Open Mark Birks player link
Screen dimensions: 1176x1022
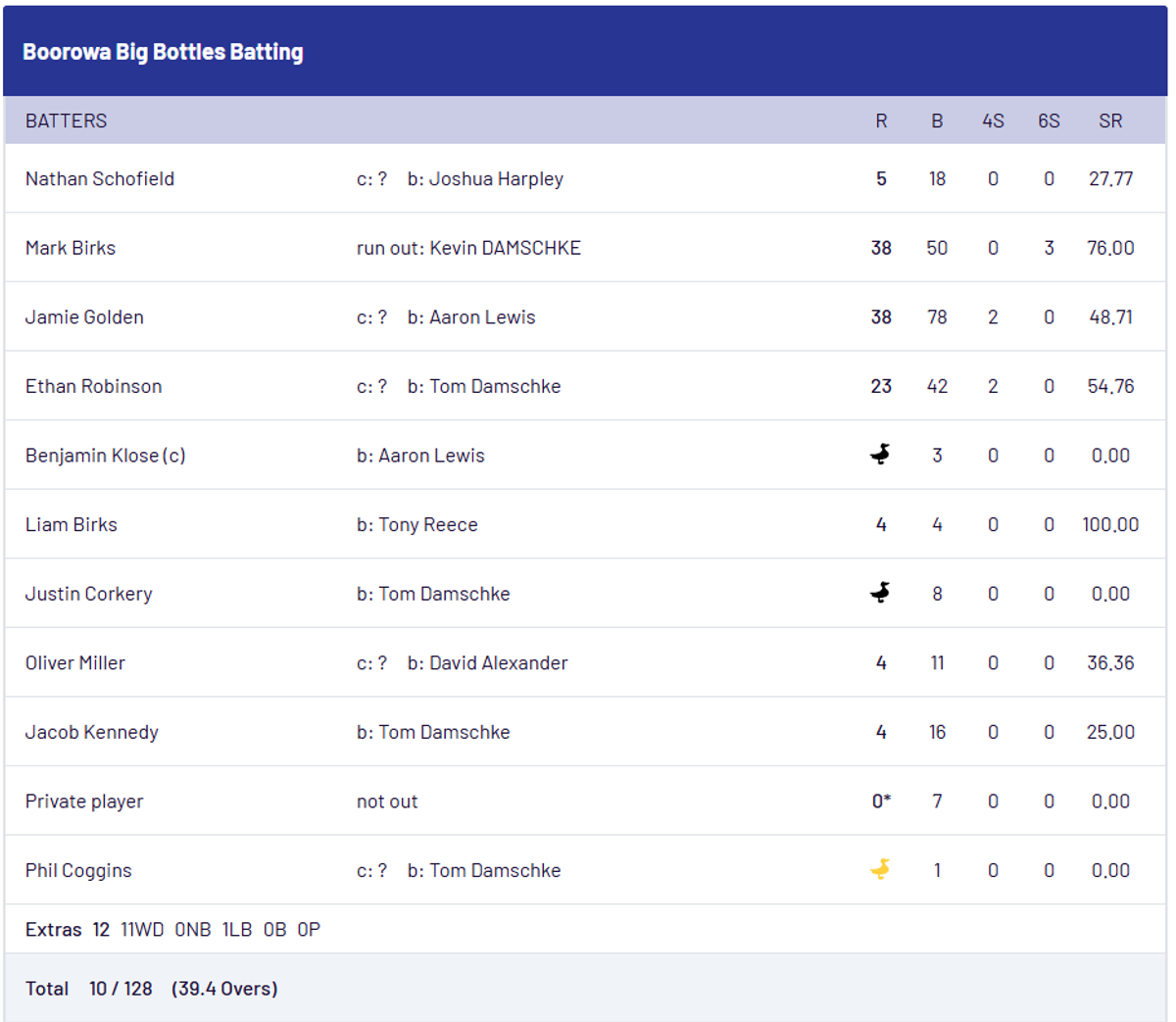click(x=71, y=248)
